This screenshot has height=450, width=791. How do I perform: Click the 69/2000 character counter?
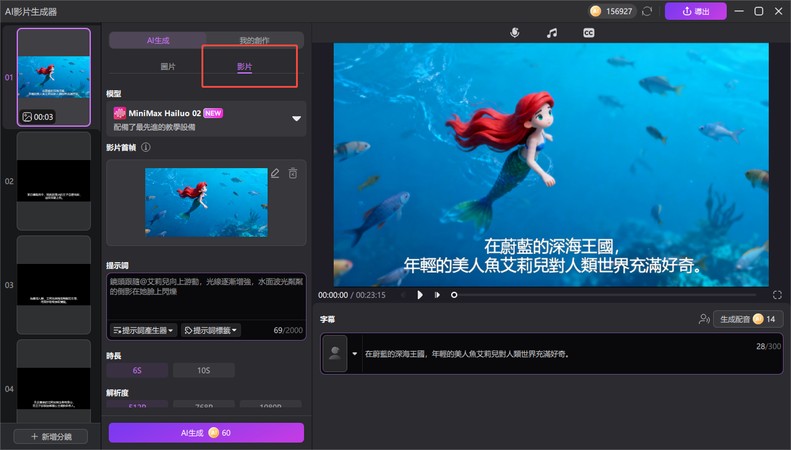click(x=288, y=330)
